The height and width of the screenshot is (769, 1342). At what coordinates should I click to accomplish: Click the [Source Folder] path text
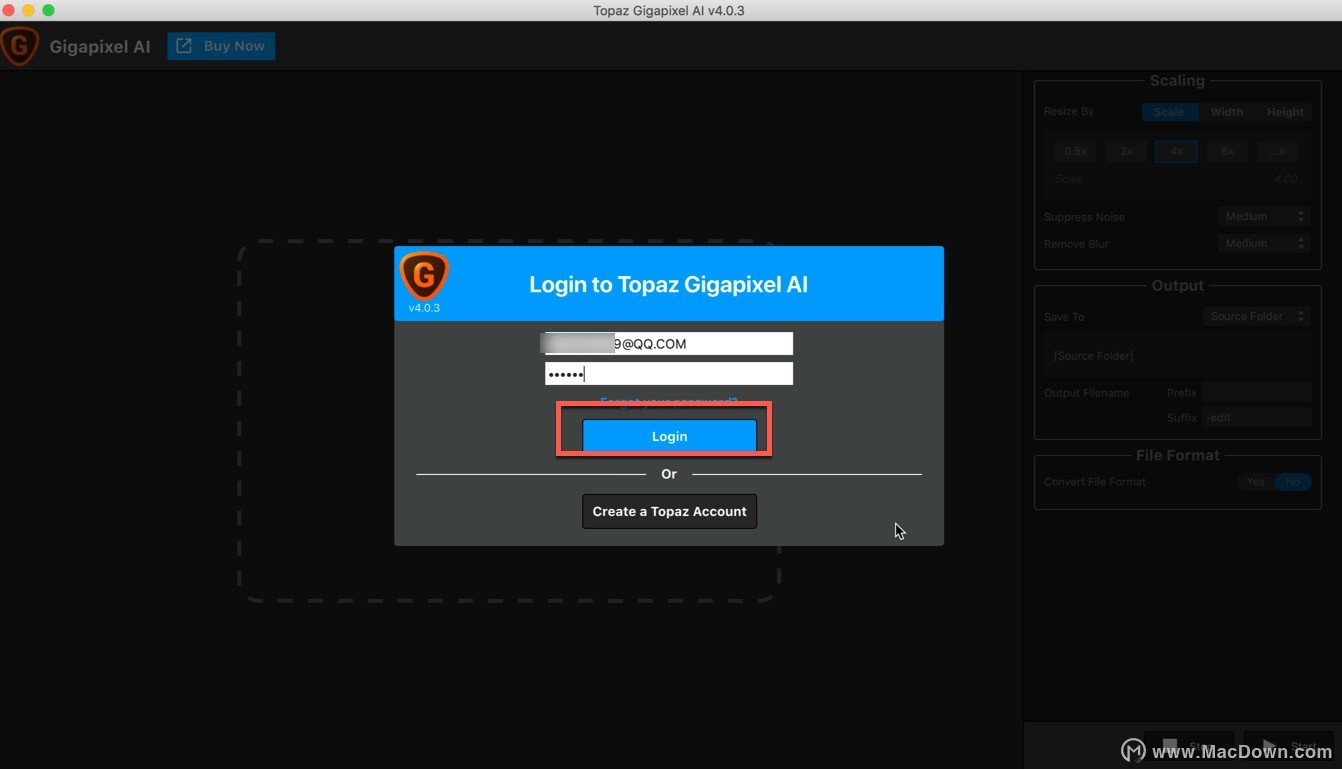1093,356
